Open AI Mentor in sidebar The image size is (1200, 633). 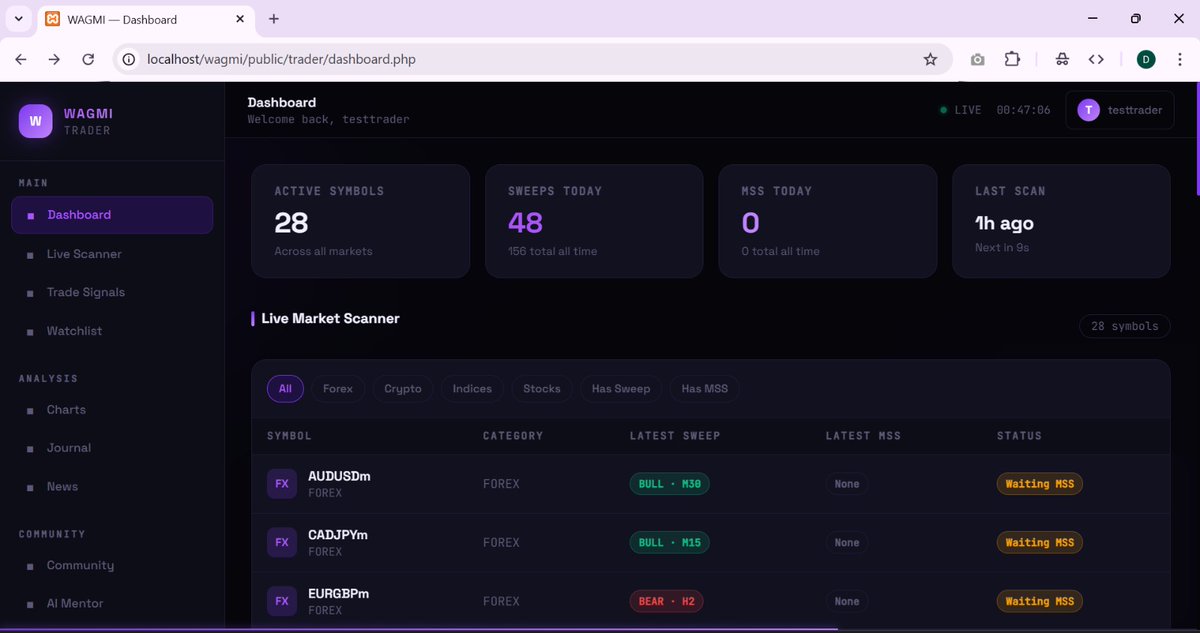click(112, 604)
